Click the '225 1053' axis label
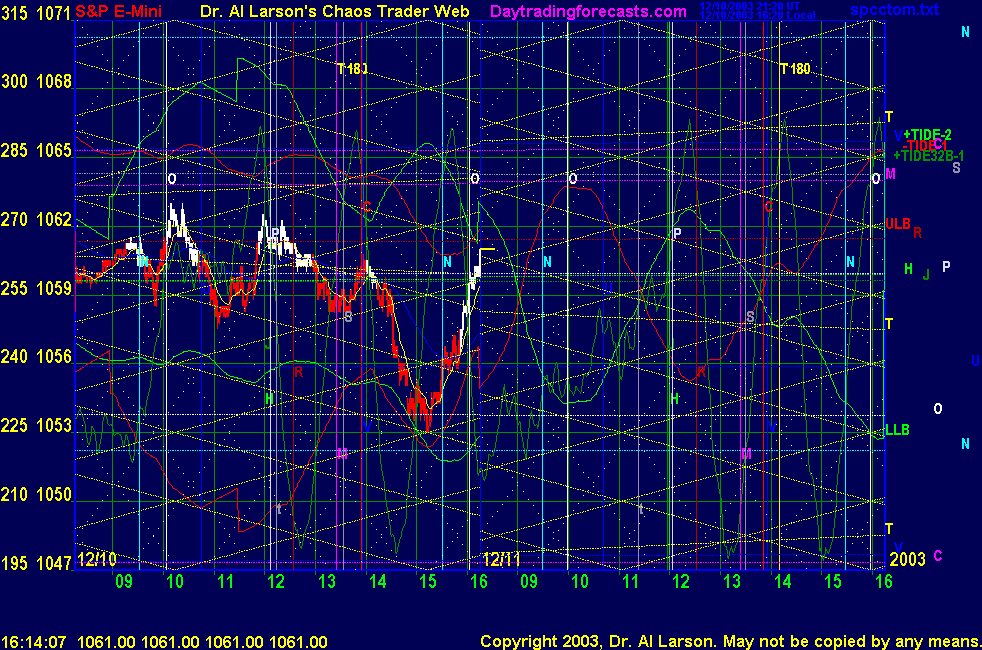 [x=36, y=426]
